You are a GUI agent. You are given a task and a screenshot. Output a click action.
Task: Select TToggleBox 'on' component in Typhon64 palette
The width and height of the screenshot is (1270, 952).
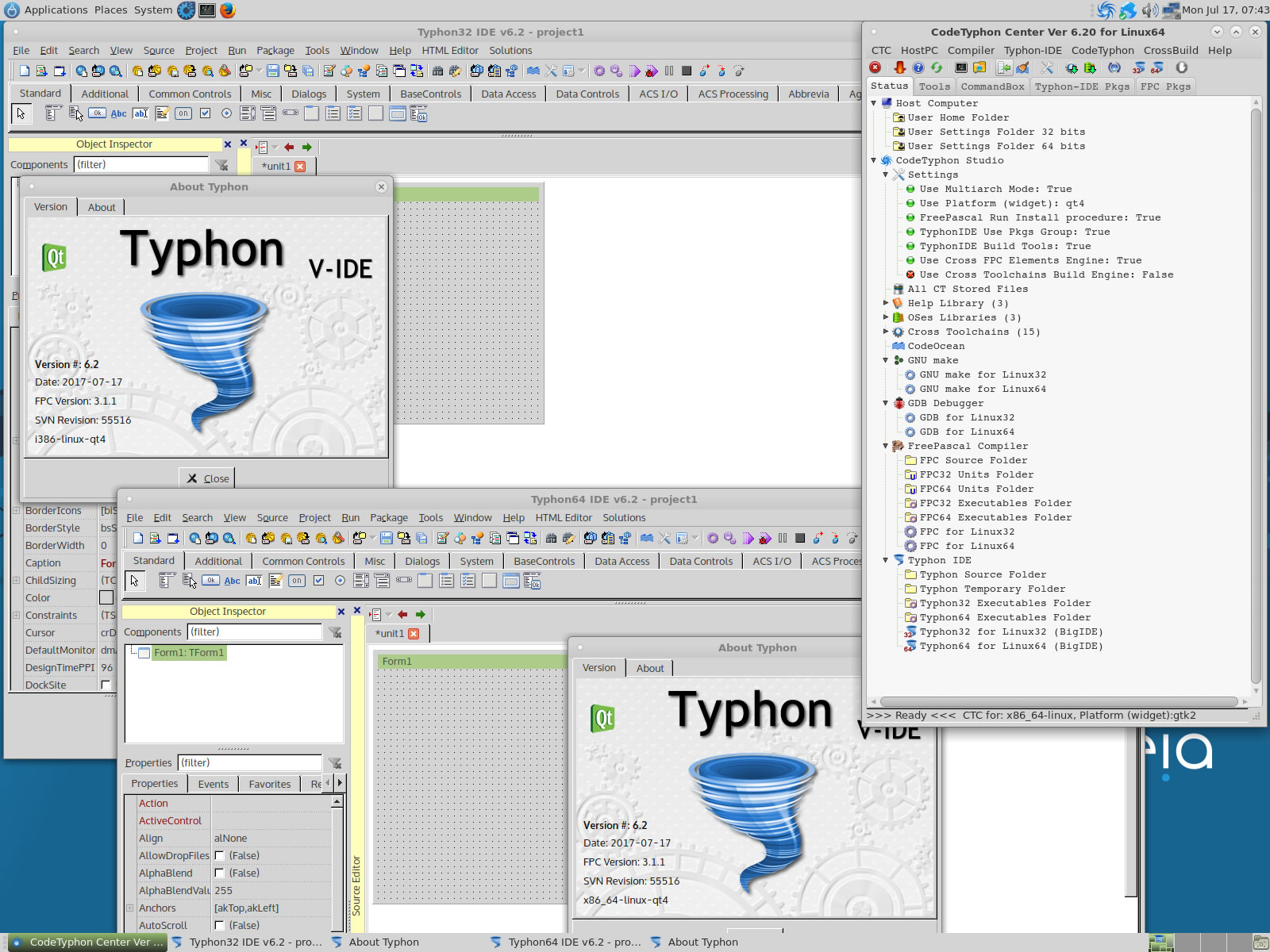[x=297, y=581]
